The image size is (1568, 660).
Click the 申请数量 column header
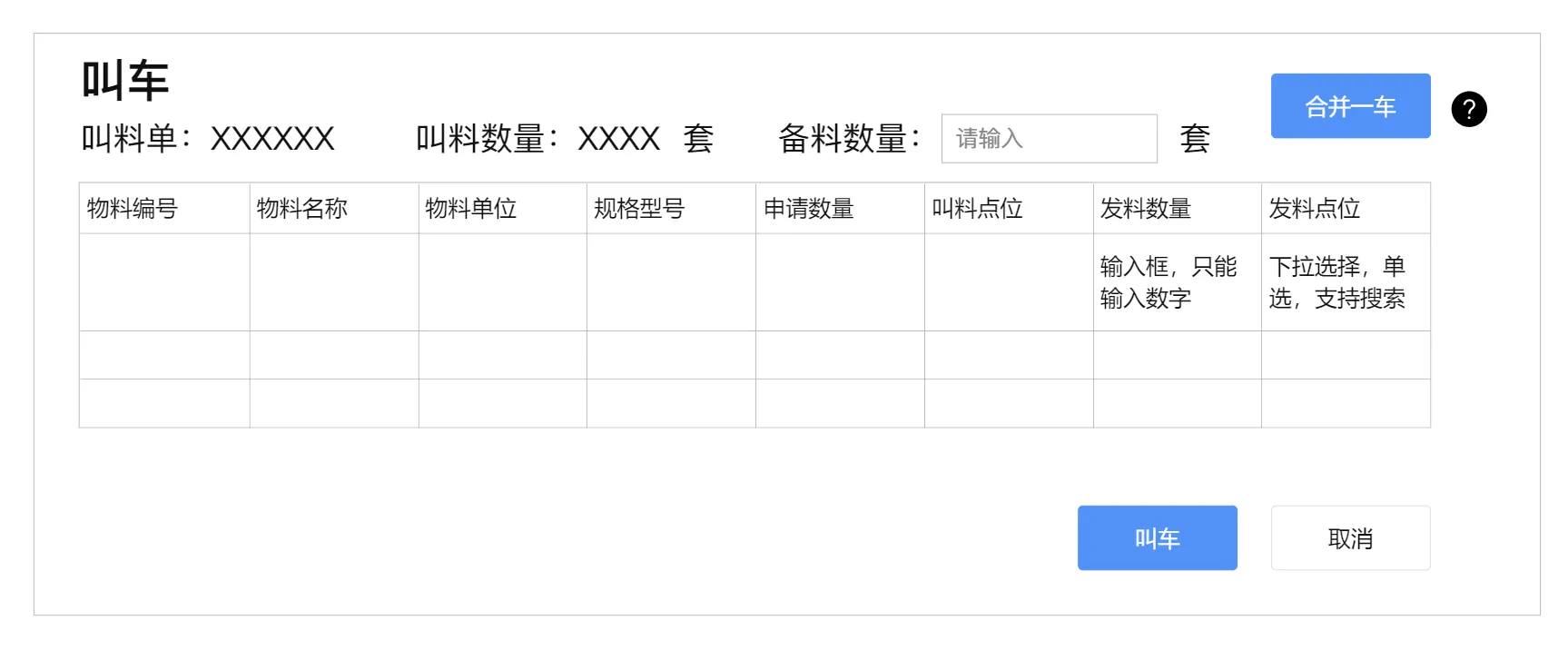pos(840,208)
